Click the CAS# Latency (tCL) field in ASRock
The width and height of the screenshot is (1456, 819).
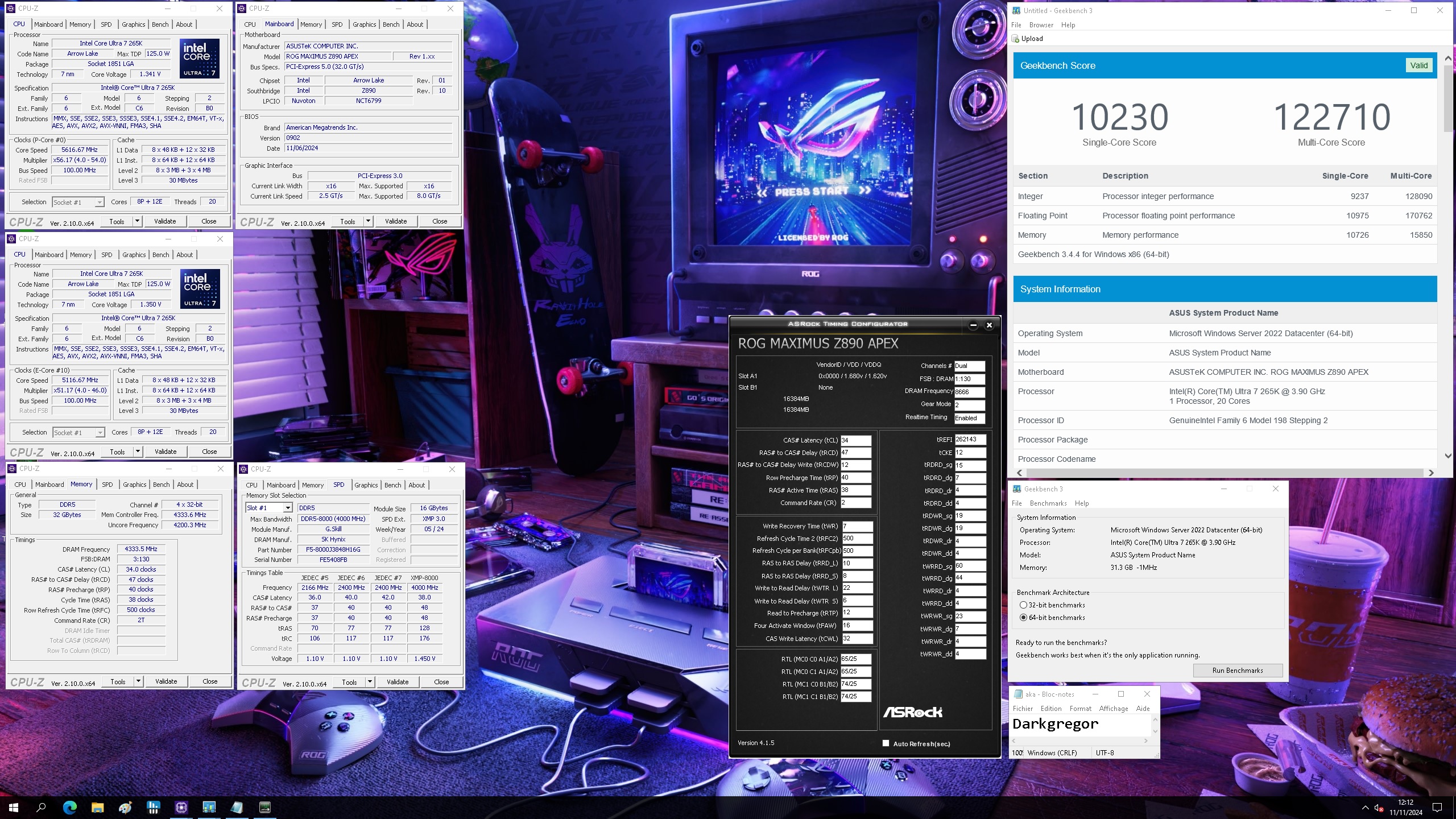point(855,440)
